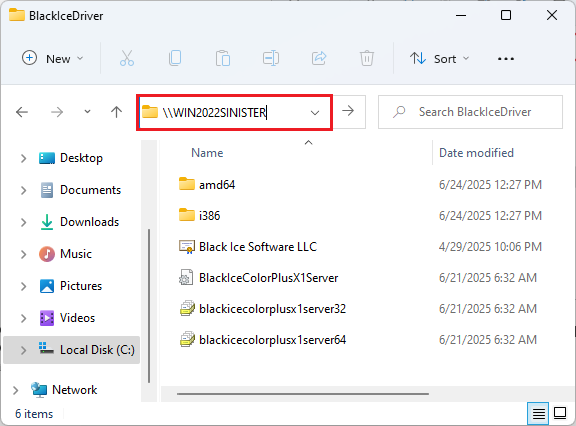Open the Sort dropdown

pos(440,59)
